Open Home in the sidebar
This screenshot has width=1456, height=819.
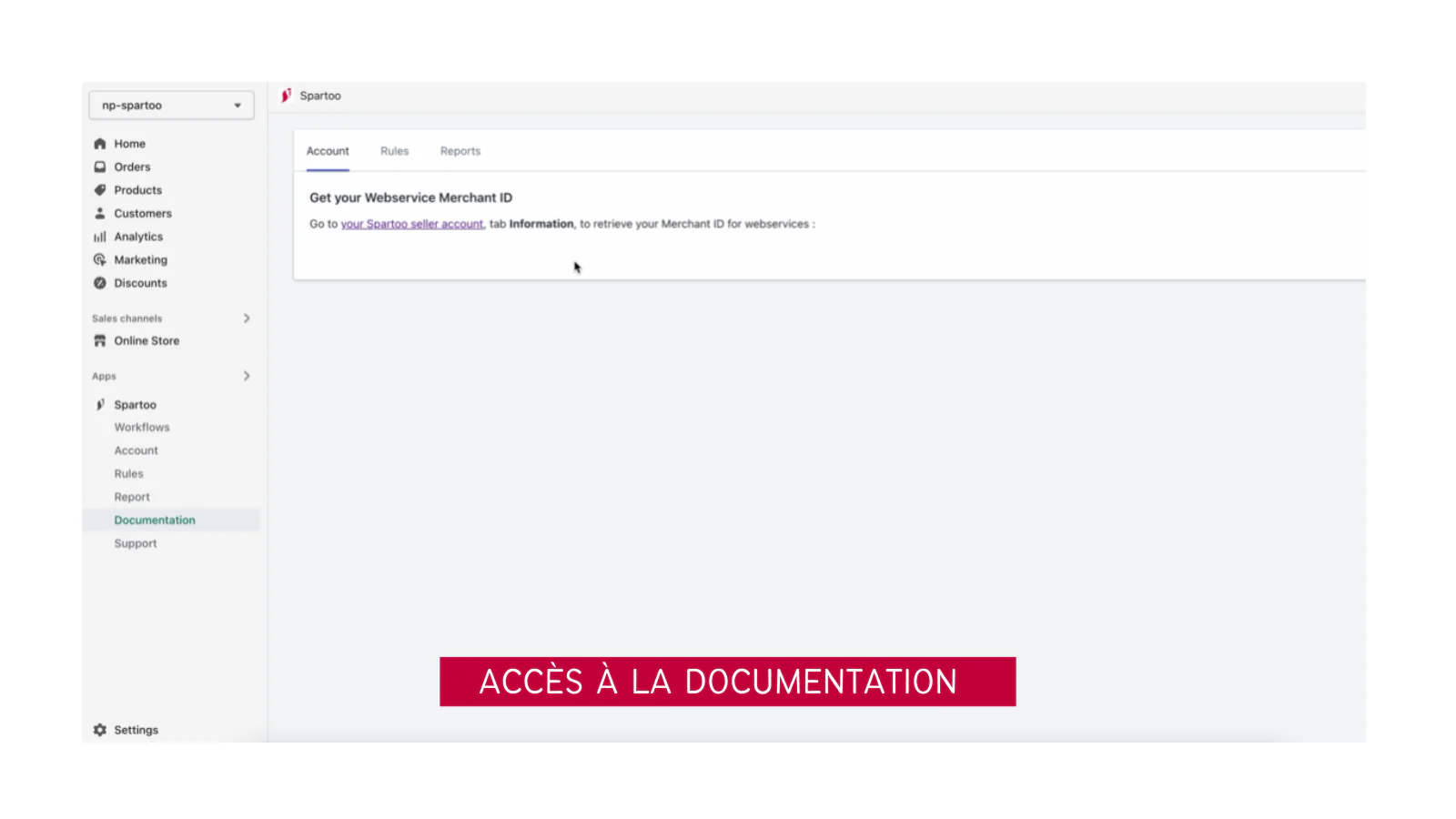click(129, 144)
